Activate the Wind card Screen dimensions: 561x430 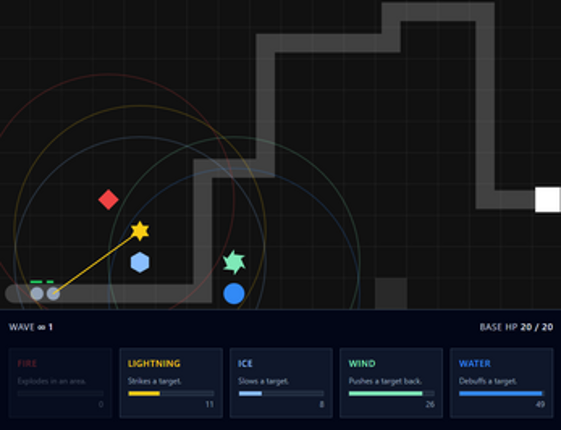pyautogui.click(x=391, y=383)
